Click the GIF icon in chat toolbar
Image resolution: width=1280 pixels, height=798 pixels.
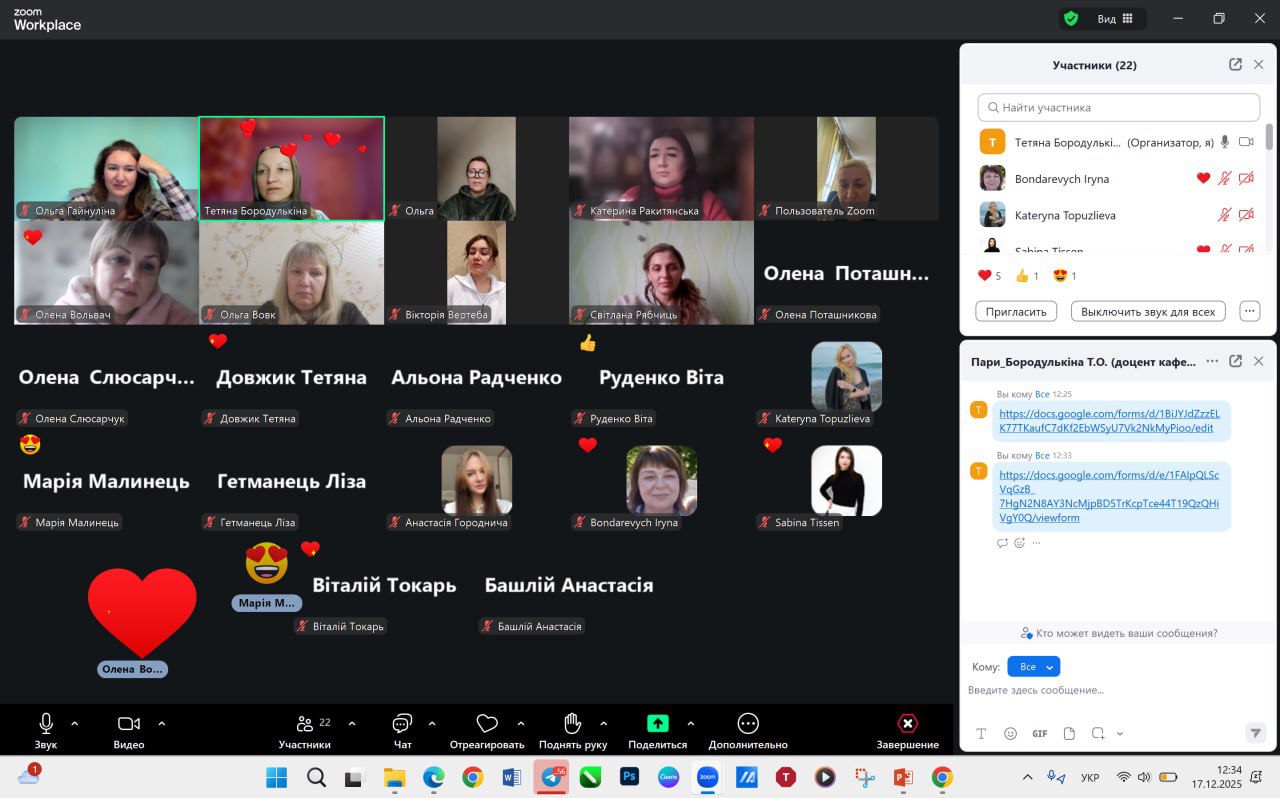pos(1039,733)
